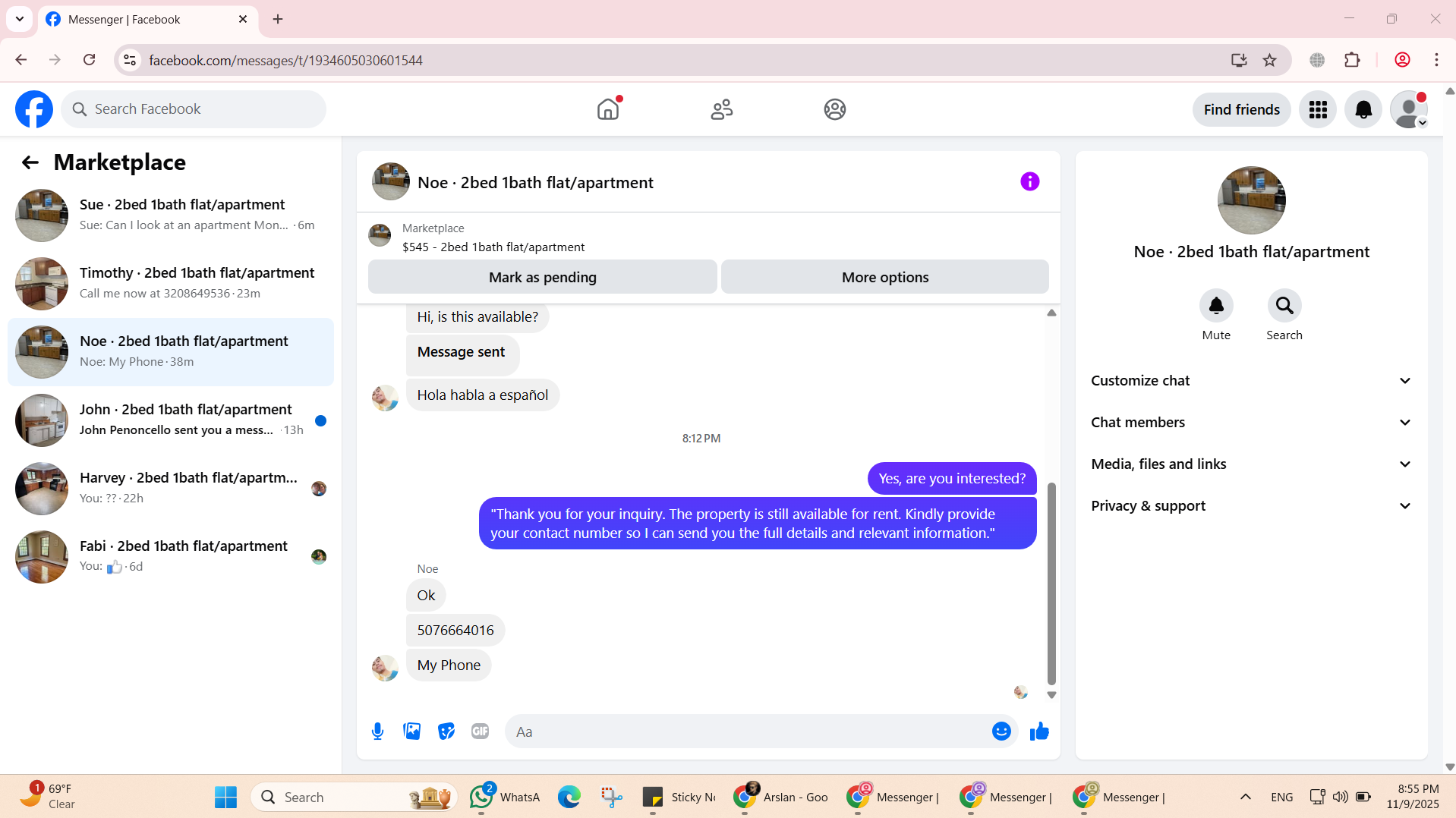Click the chat scrollbar thumb
Viewport: 1456px width, 818px height.
tap(1051, 583)
